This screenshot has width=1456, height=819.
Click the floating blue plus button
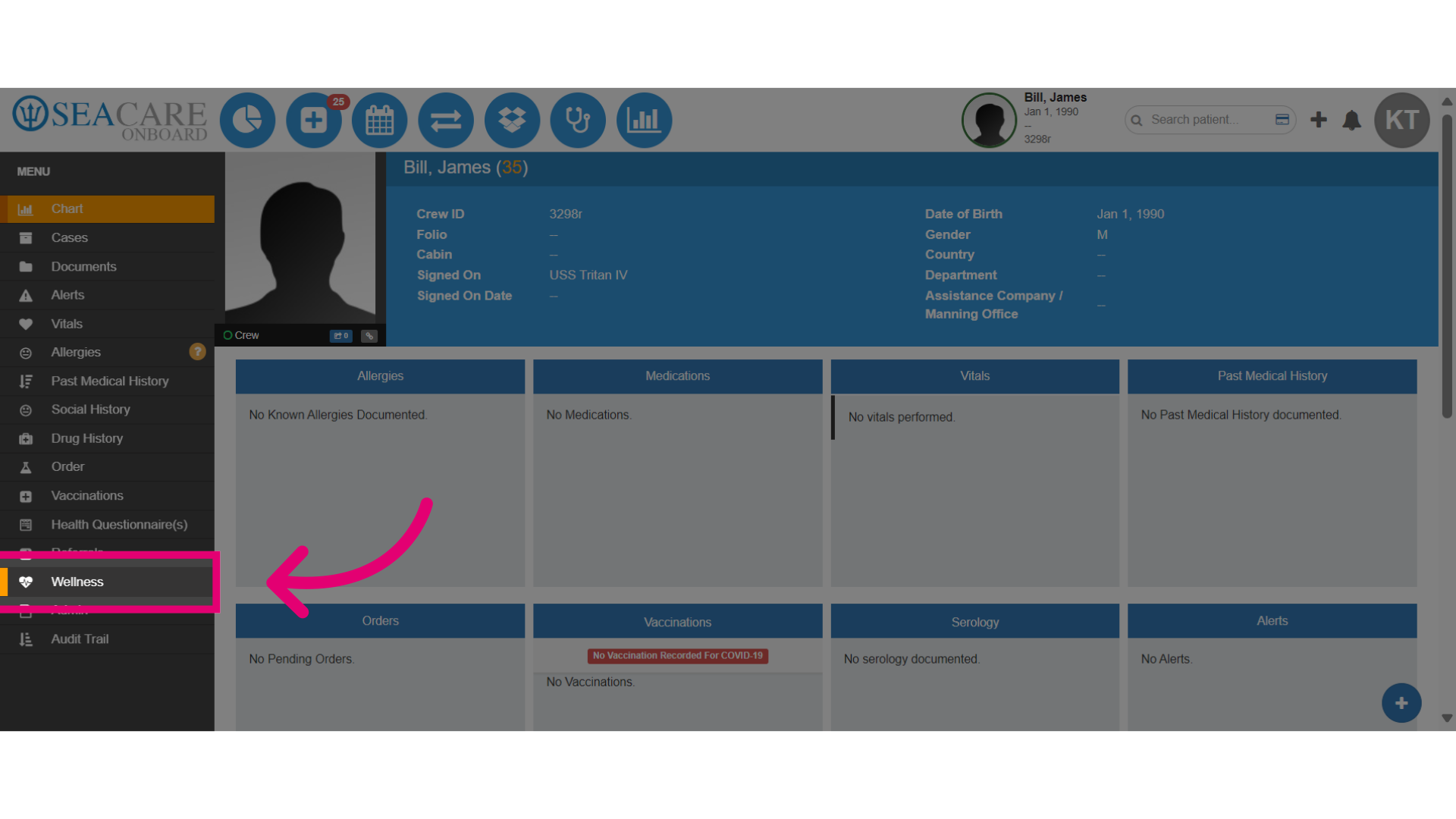[x=1401, y=703]
